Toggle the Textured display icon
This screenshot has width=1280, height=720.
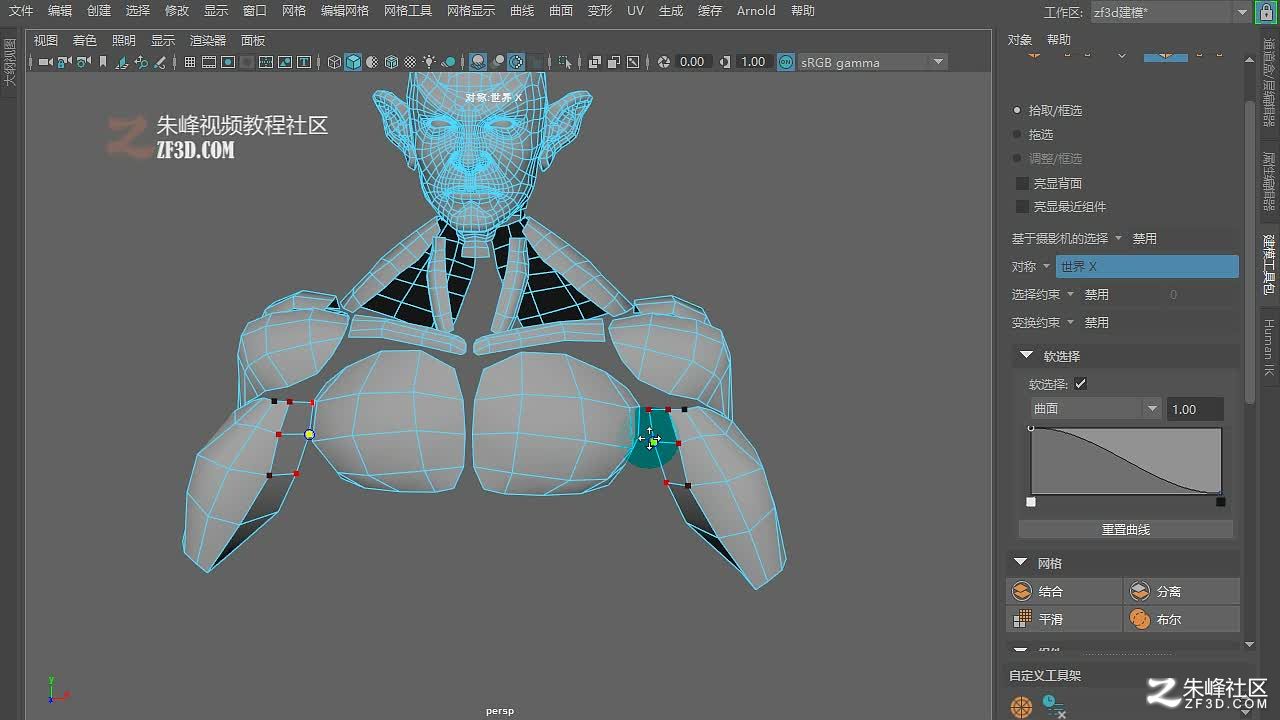(411, 62)
